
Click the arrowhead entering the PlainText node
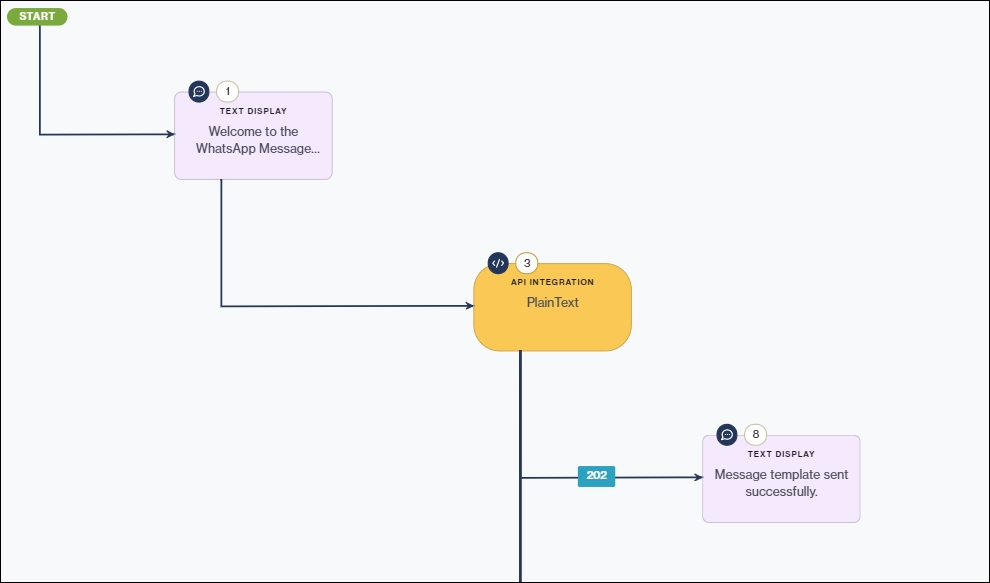[x=468, y=306]
